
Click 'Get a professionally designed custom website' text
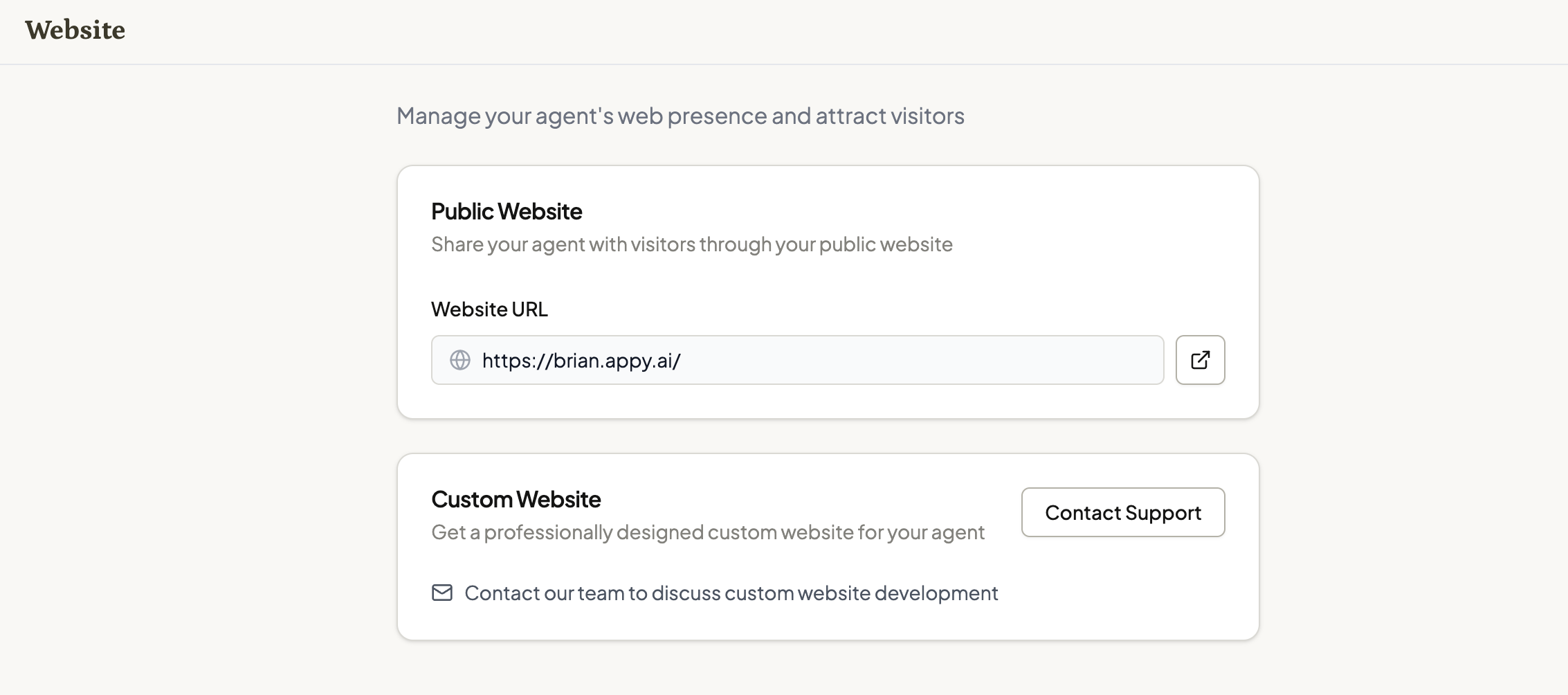pyautogui.click(x=708, y=532)
